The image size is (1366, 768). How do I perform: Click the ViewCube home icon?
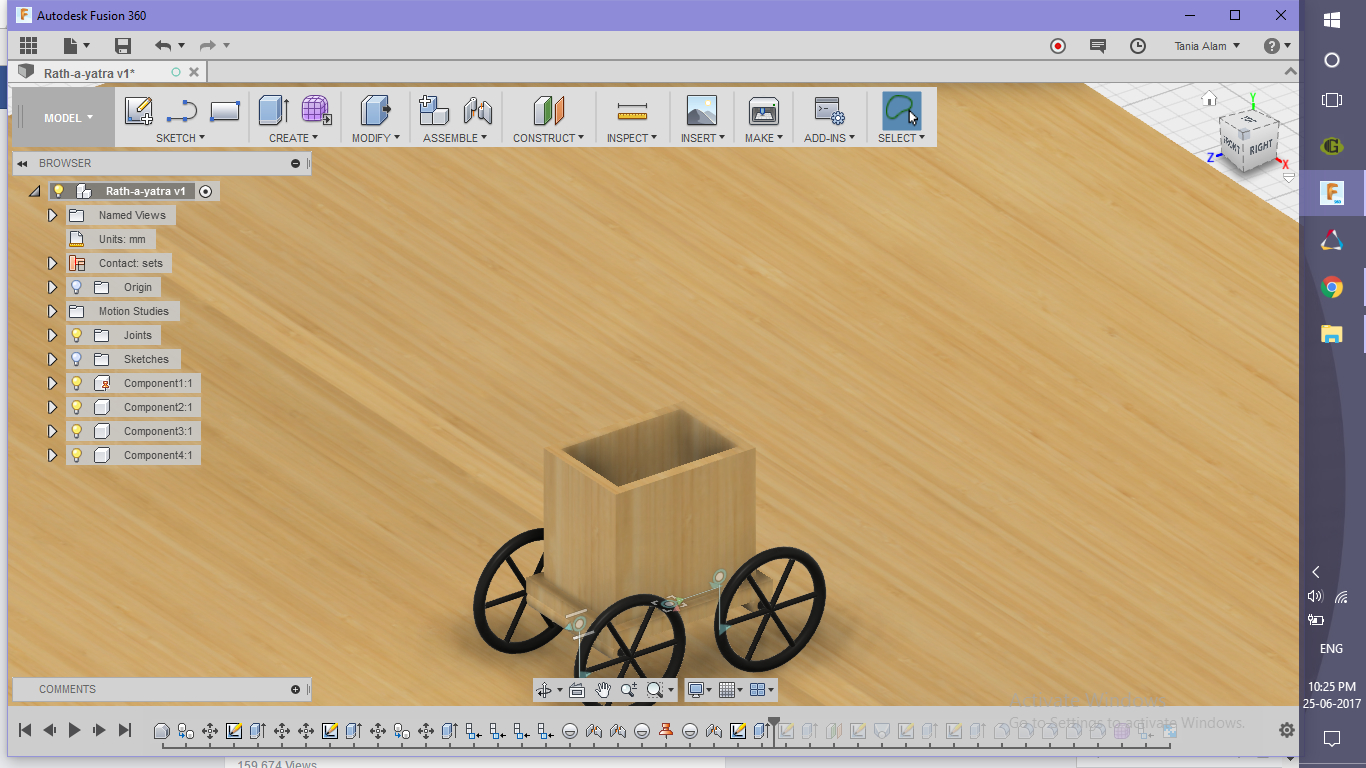[1209, 98]
